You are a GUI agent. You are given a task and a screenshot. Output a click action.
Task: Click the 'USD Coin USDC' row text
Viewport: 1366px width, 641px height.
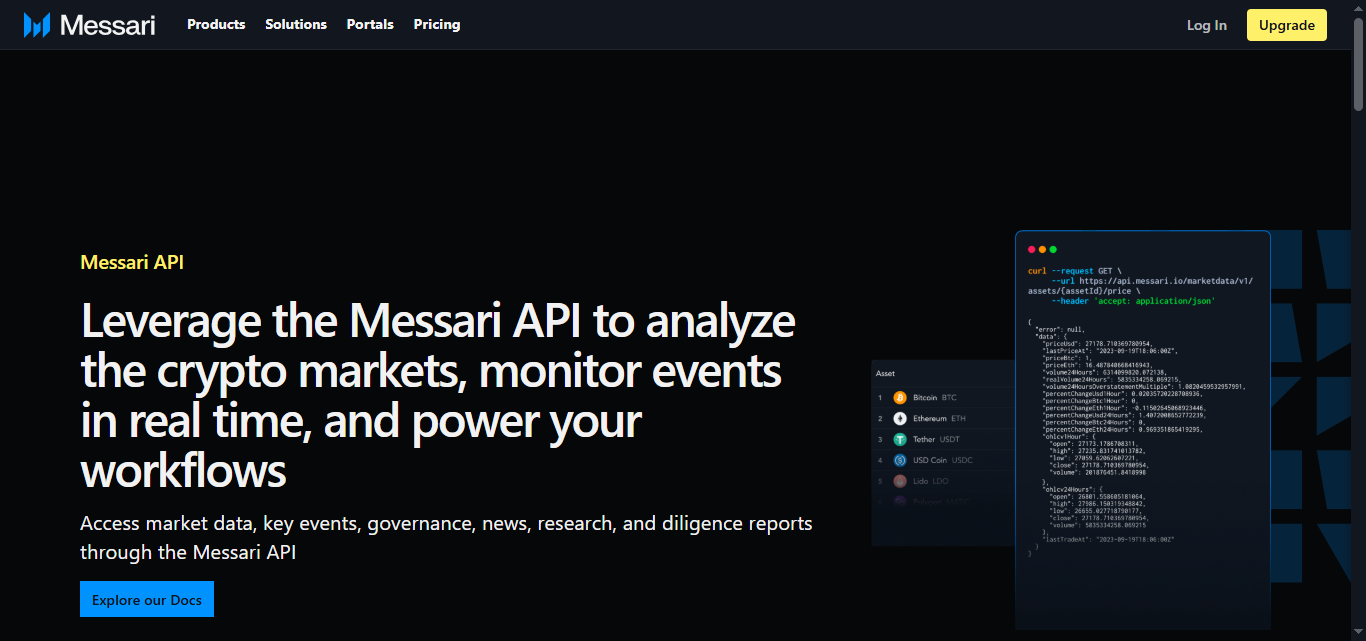coord(942,461)
